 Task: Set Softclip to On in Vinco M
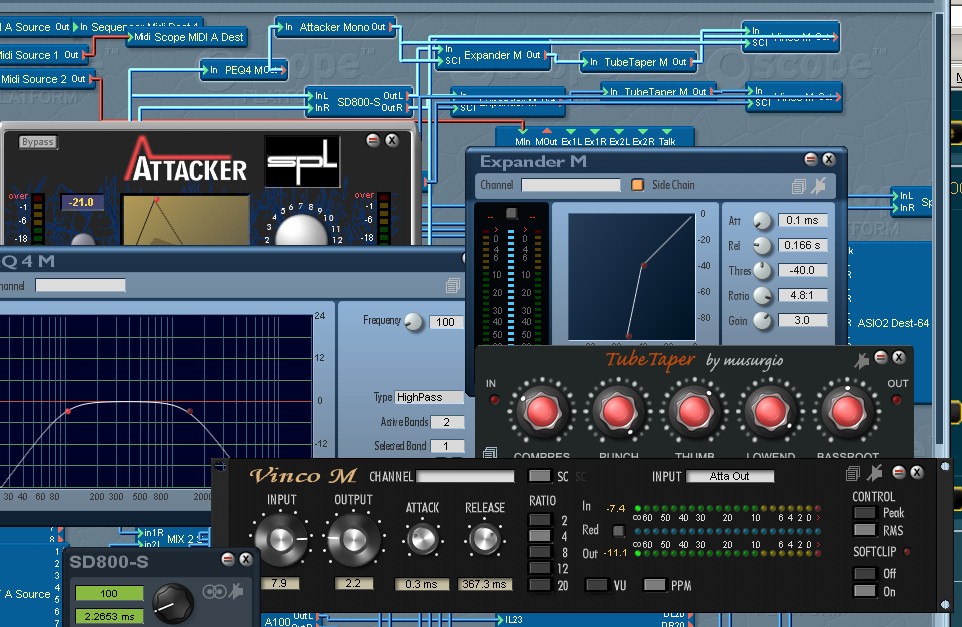pos(864,591)
